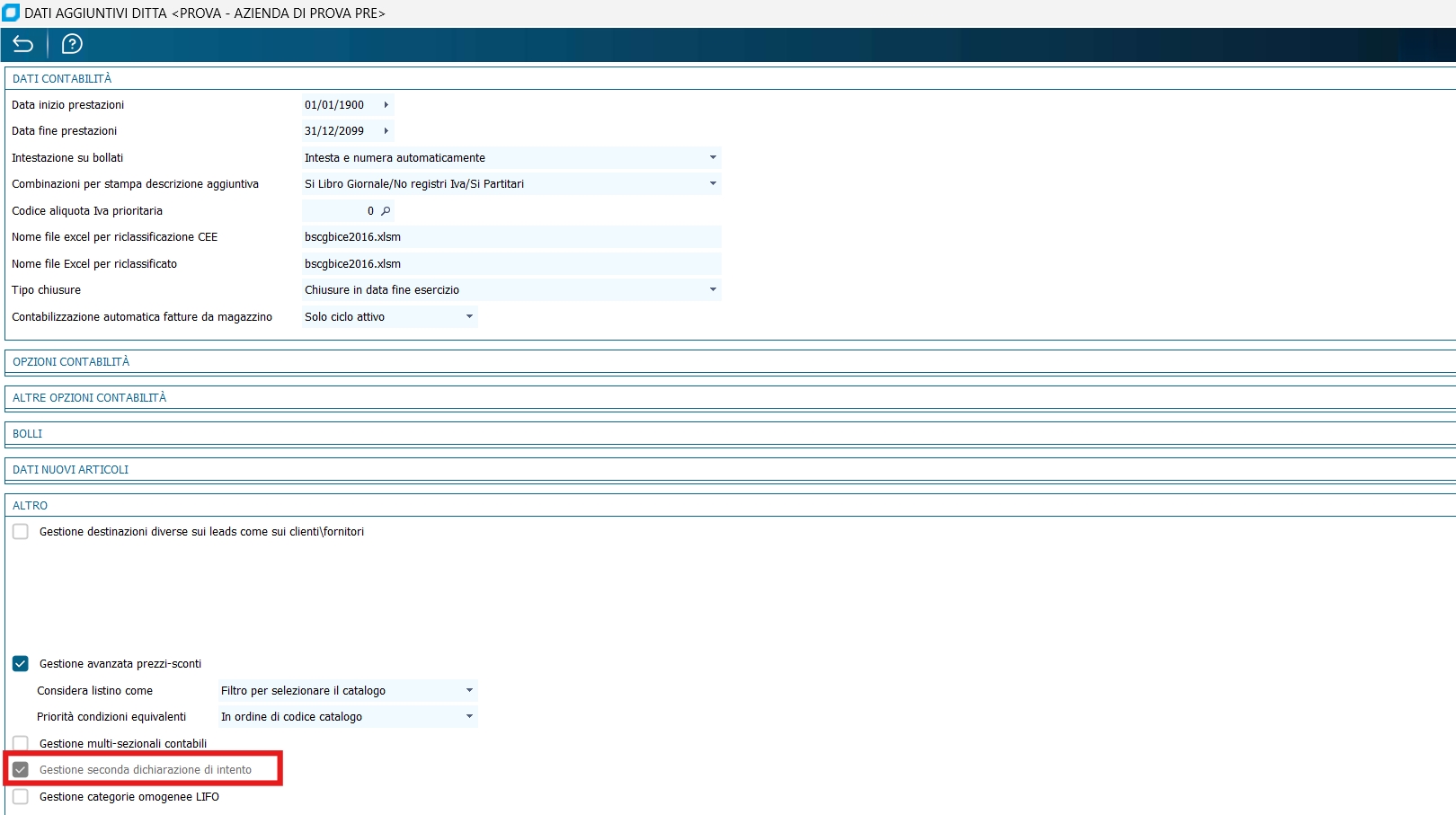Viewport: 1456px width, 815px height.
Task: Click the Nome file excel per riclassificazione CEE field
Action: coord(511,237)
